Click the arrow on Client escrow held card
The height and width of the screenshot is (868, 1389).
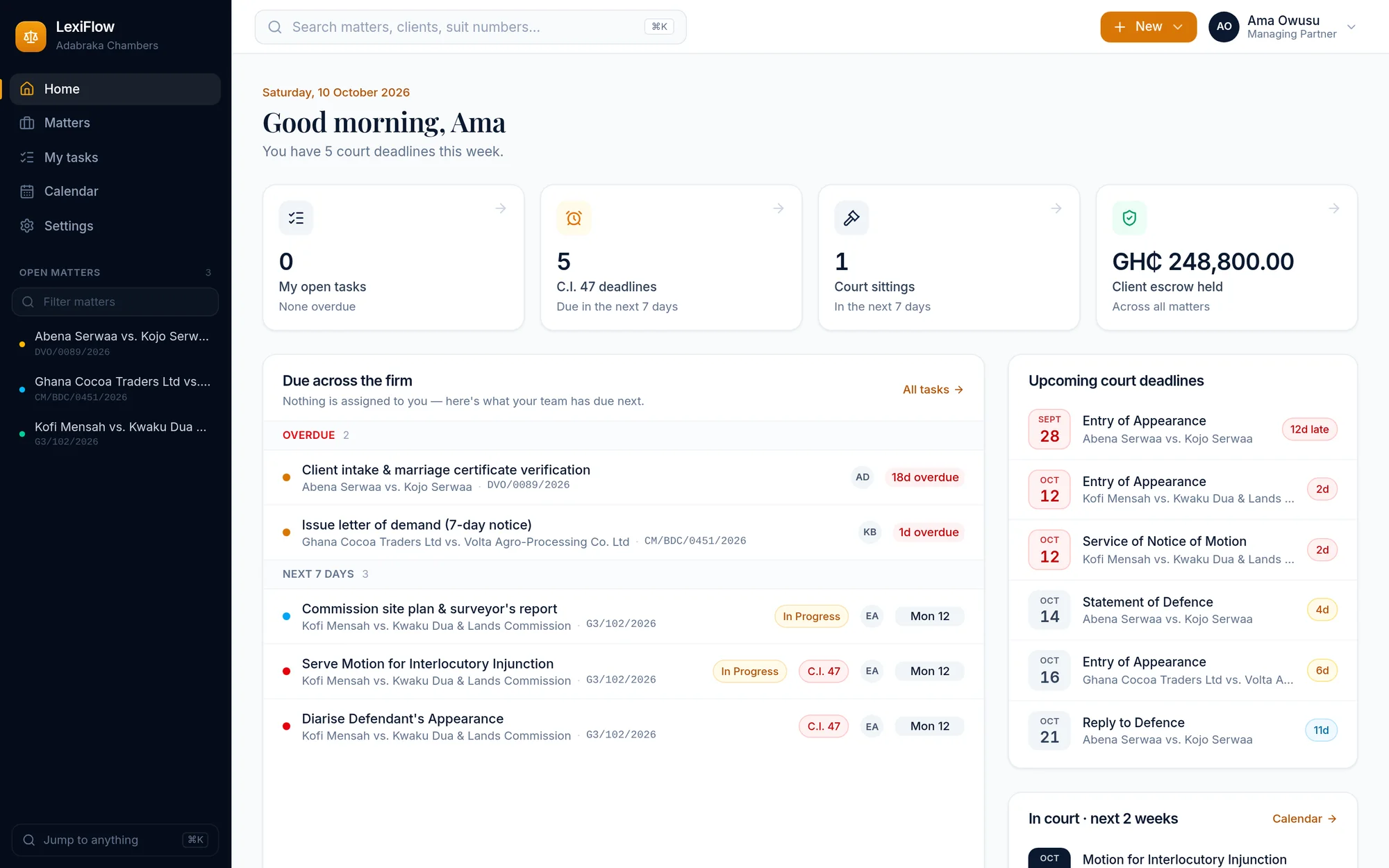click(1334, 208)
